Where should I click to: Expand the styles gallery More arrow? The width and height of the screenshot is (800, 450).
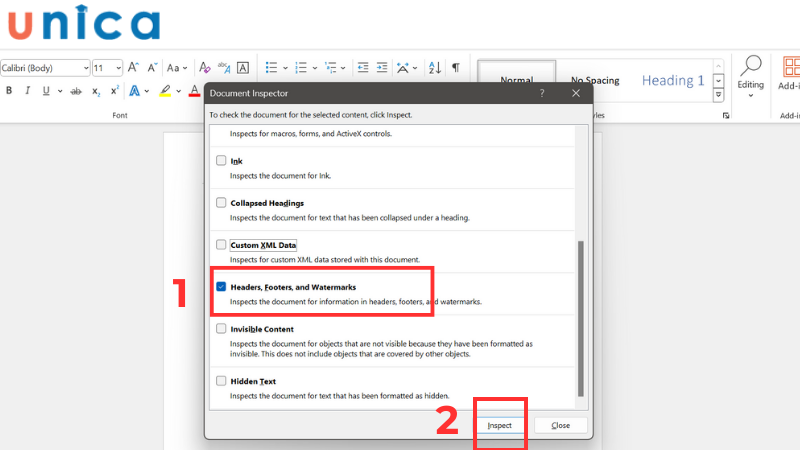point(718,95)
